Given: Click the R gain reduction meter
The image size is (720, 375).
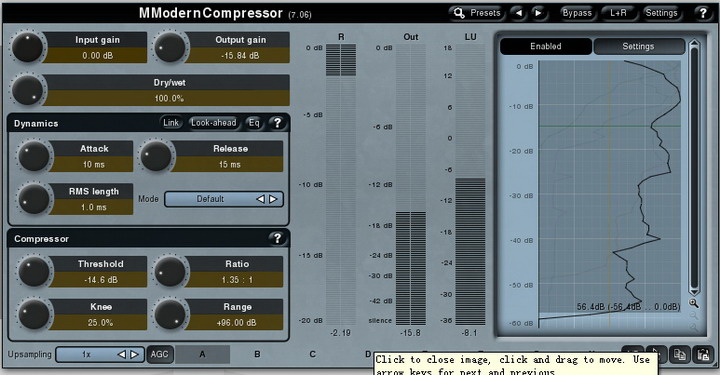Looking at the screenshot, I should pos(341,184).
